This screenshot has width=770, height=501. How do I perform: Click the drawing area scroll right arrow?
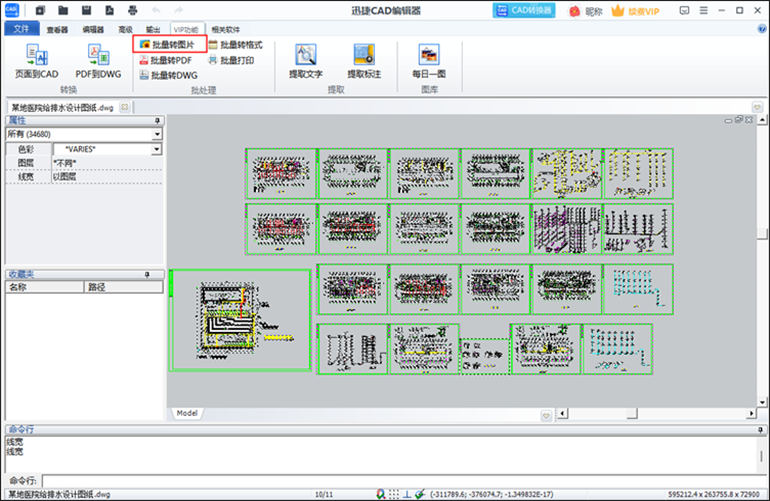pos(751,414)
